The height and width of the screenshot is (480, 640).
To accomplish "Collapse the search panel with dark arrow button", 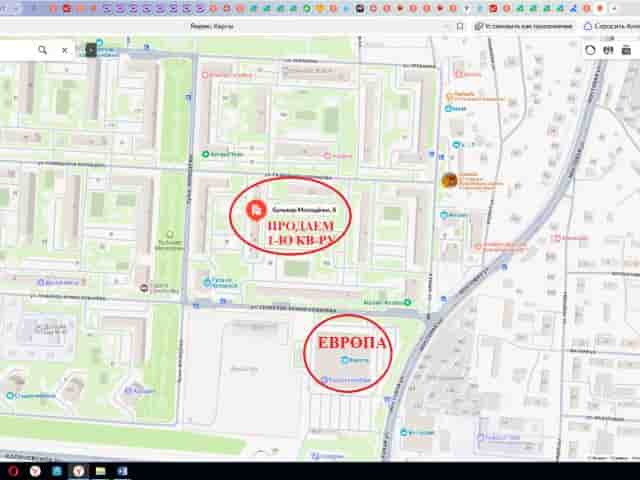I will click(91, 50).
